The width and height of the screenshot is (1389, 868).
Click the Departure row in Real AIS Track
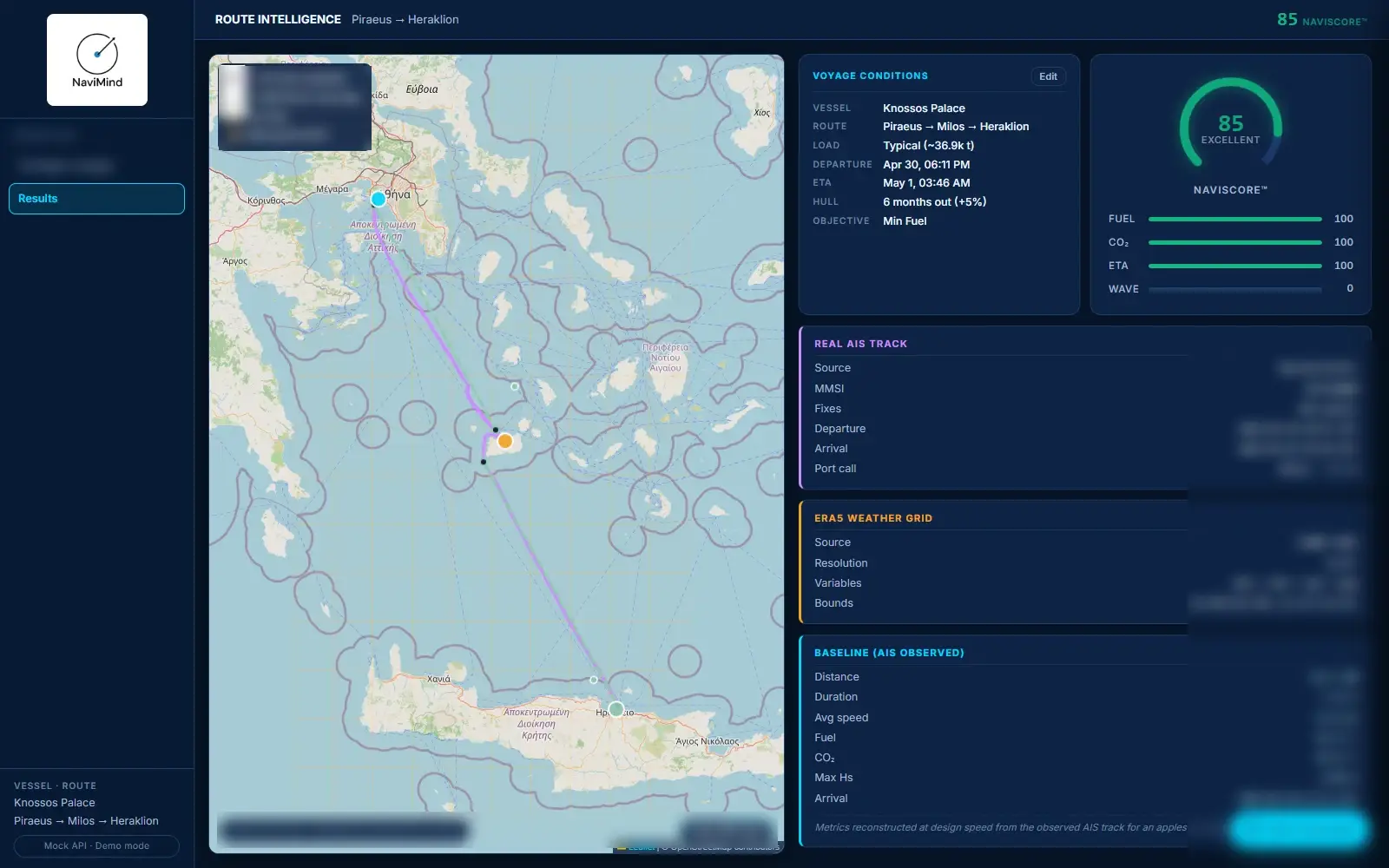click(1084, 429)
